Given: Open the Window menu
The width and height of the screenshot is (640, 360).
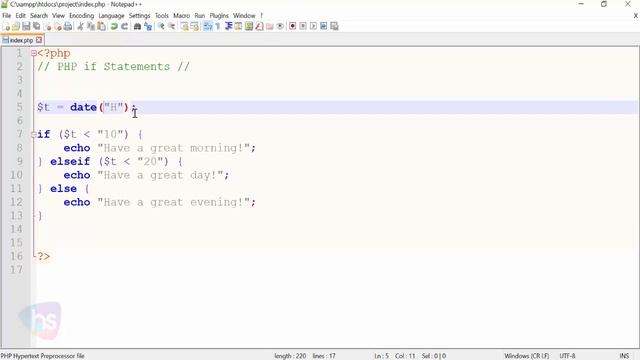Looking at the screenshot, I should point(244,16).
